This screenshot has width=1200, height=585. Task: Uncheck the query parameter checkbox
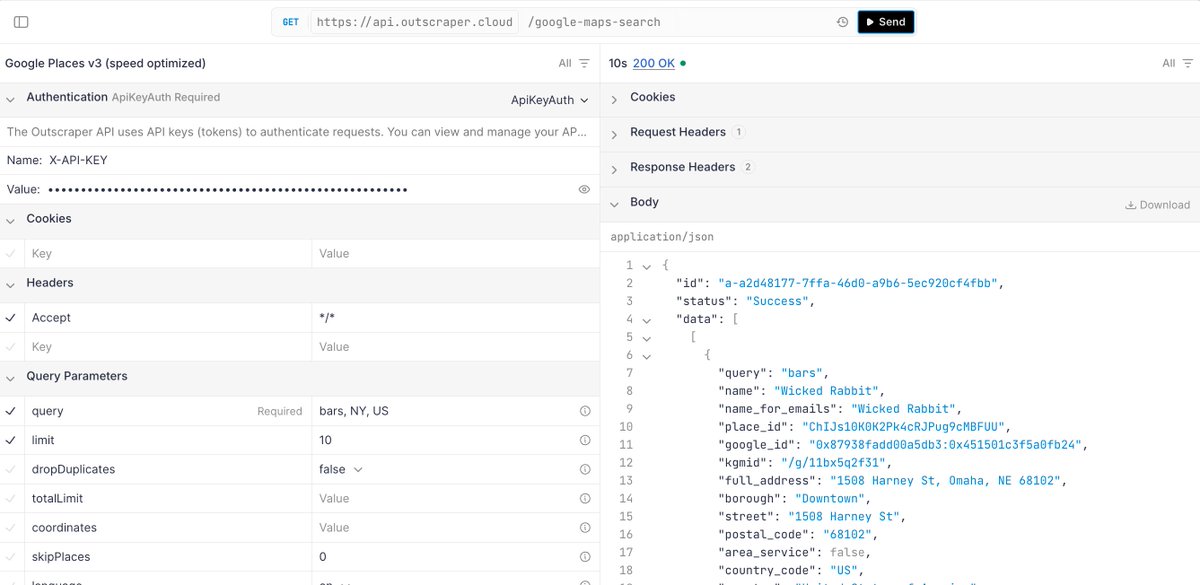click(x=11, y=411)
